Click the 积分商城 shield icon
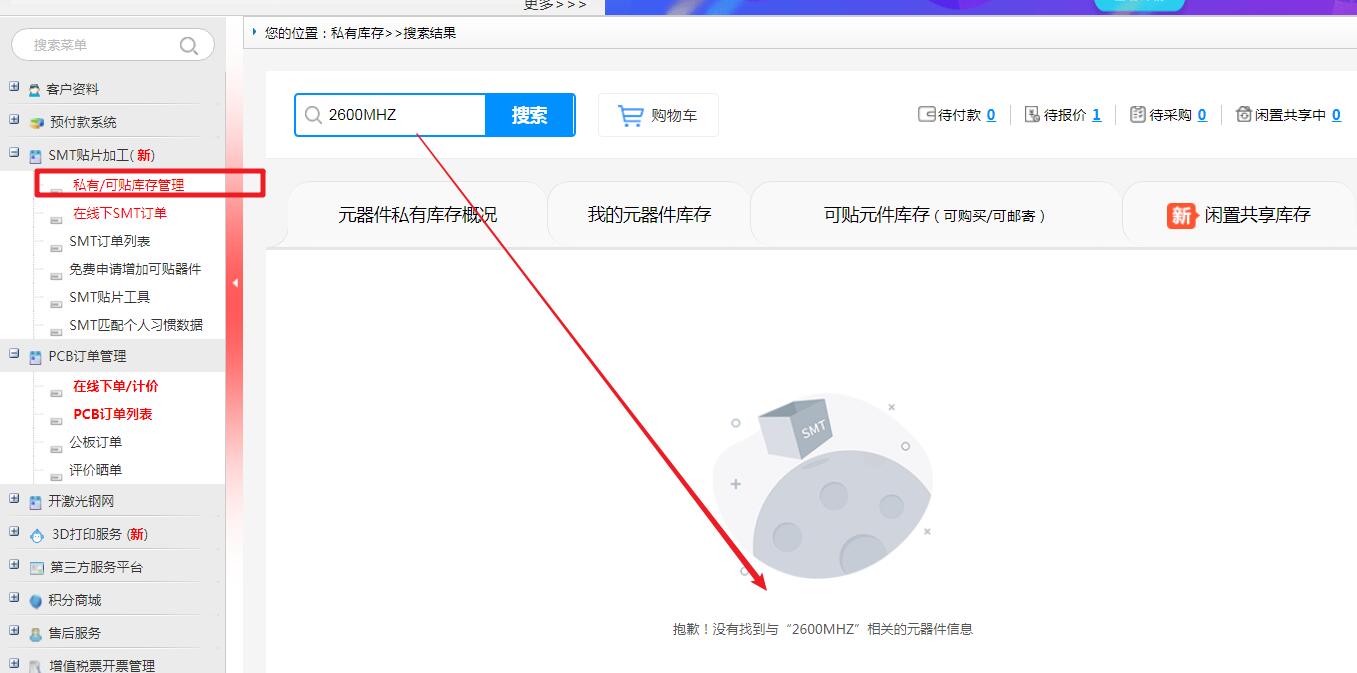 pos(36,601)
